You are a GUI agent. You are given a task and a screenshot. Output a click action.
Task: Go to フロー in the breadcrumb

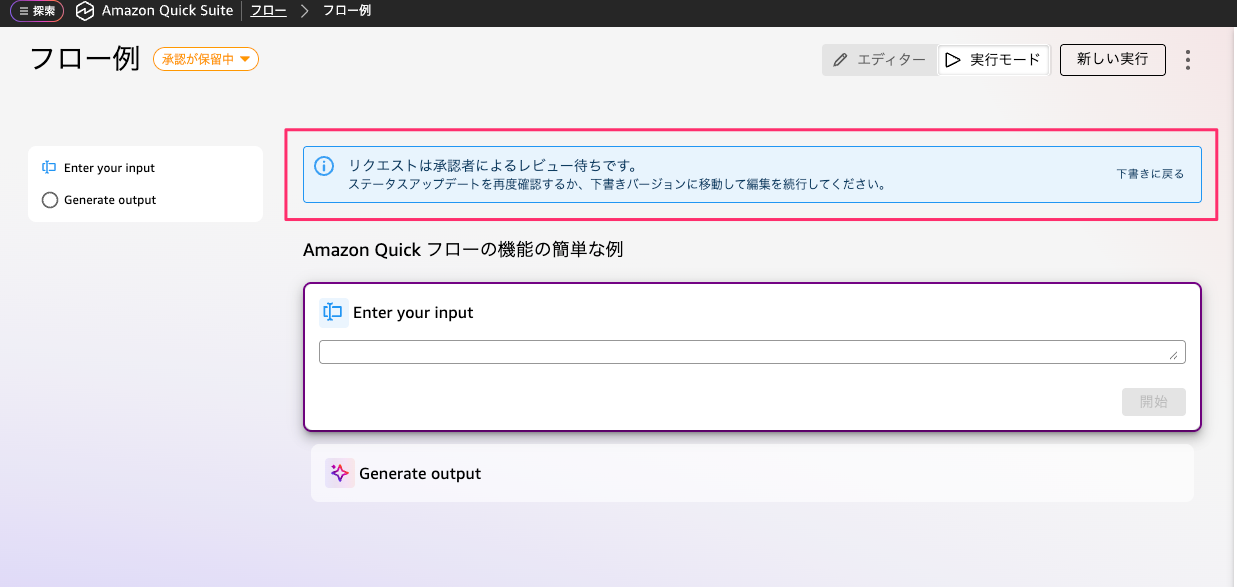(268, 11)
